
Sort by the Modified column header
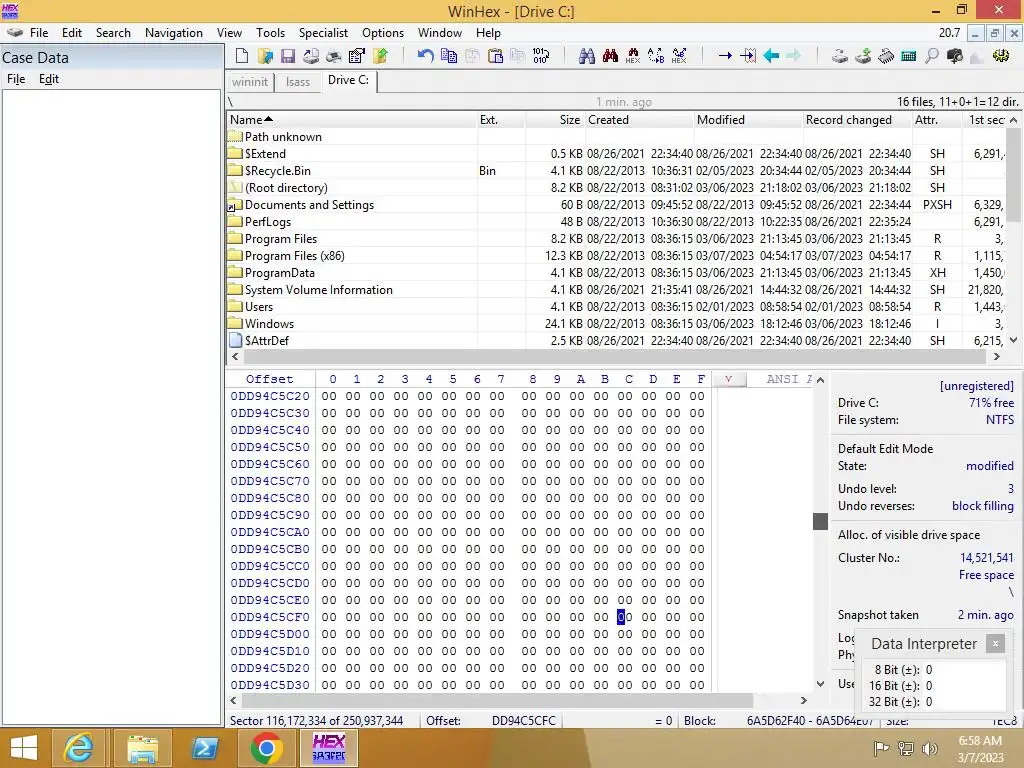point(748,120)
